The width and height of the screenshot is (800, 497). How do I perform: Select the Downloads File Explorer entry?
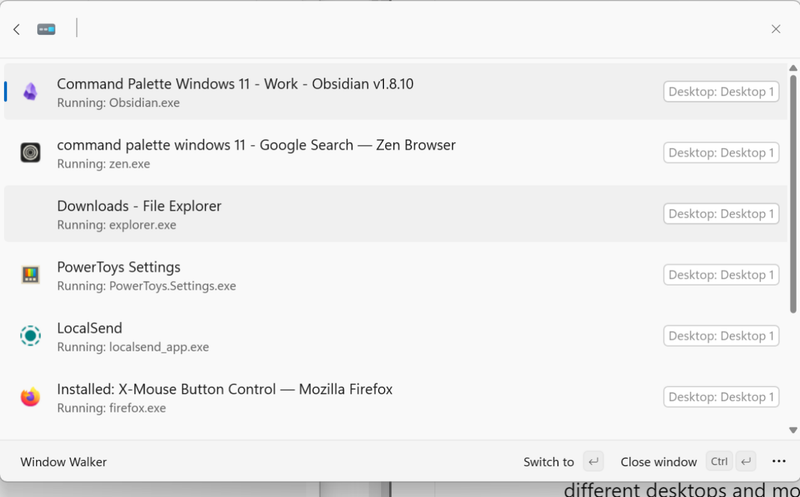coord(139,213)
